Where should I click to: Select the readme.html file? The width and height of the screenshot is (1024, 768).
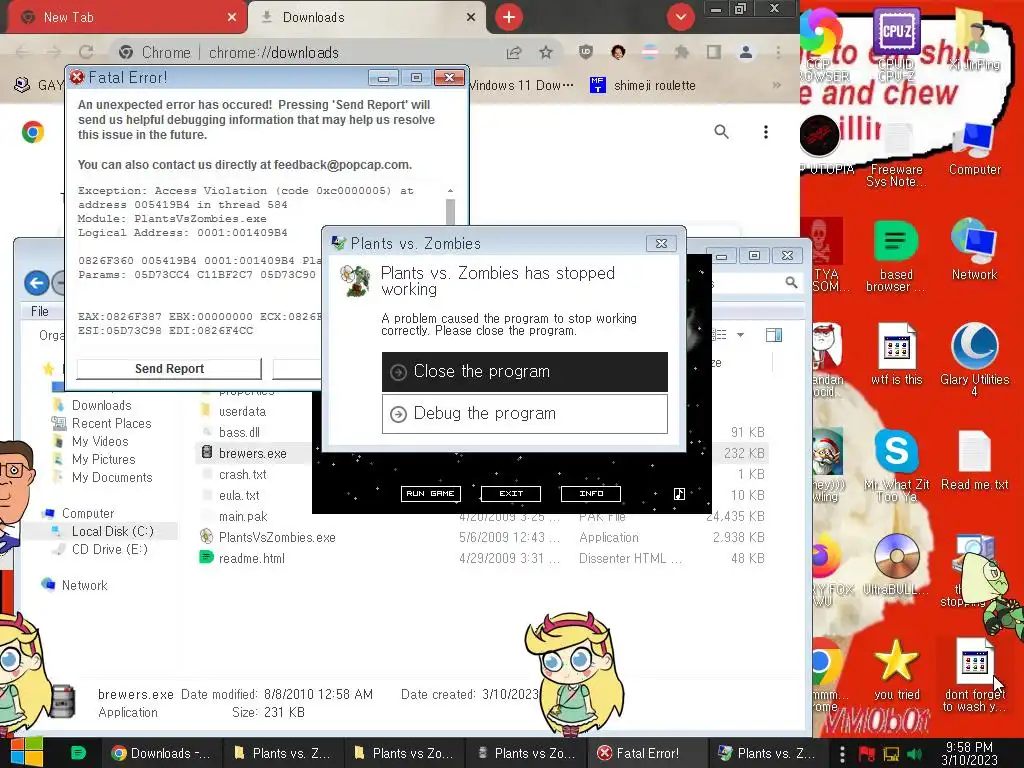251,558
